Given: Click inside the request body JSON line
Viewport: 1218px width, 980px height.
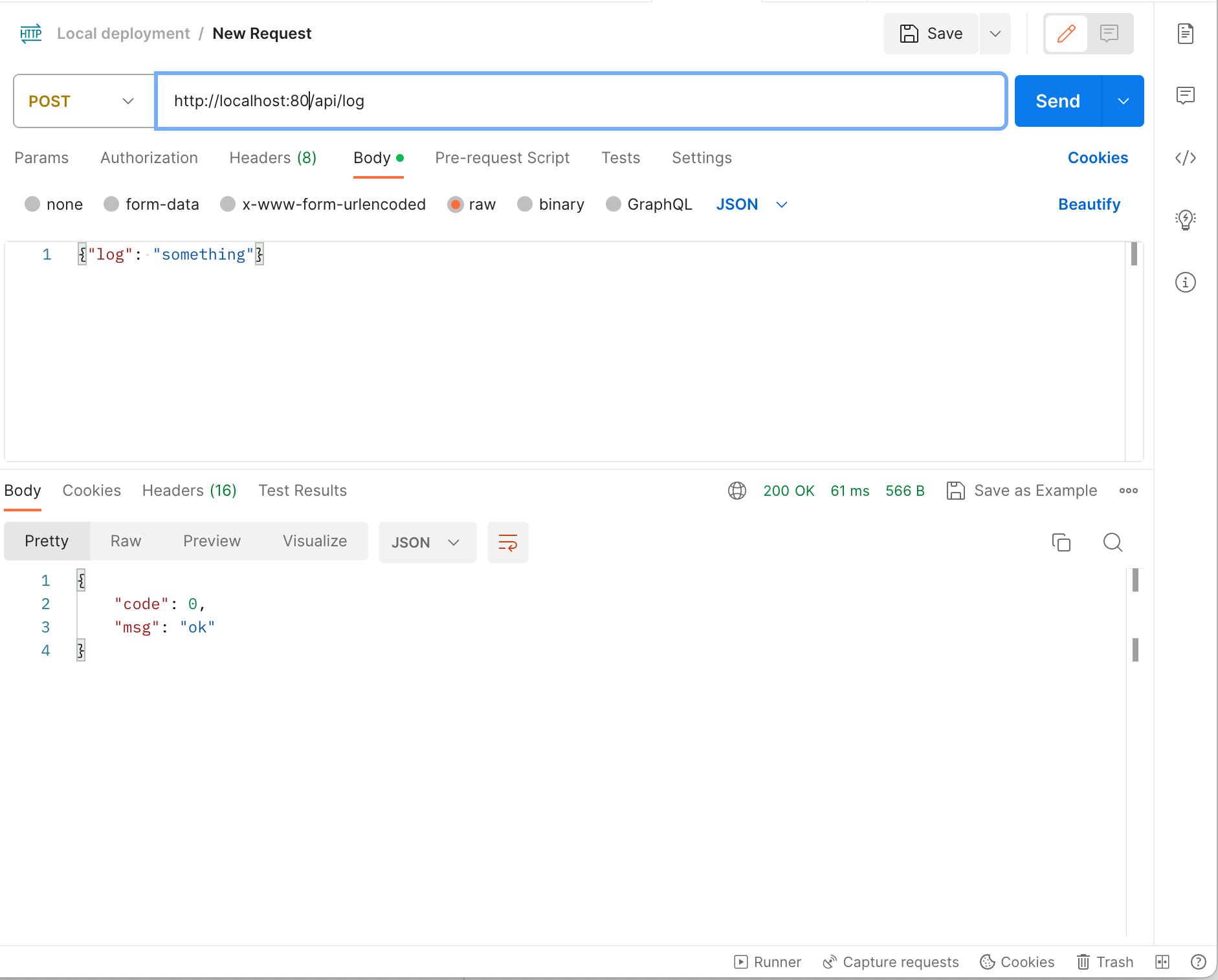Looking at the screenshot, I should coord(171,254).
